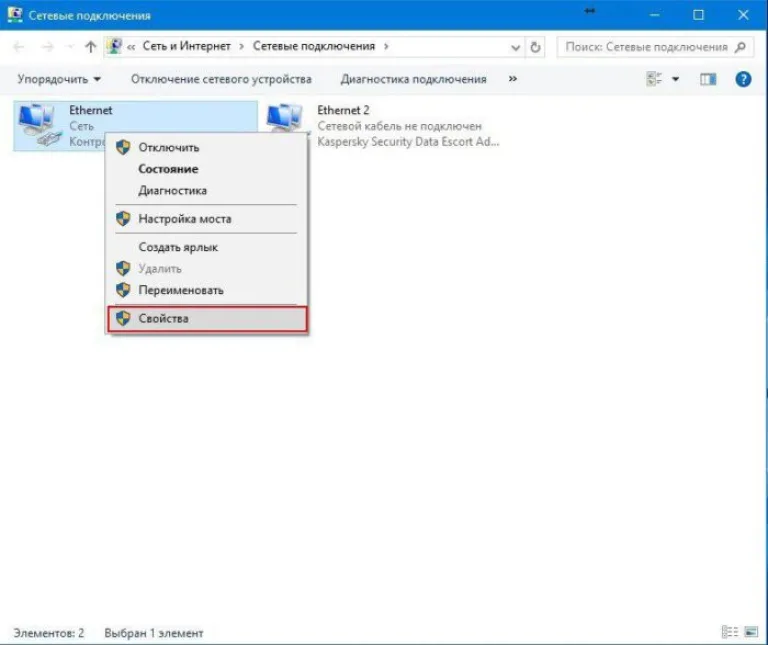Close the Сетевые подключения window
This screenshot has width=768, height=645.
[743, 15]
